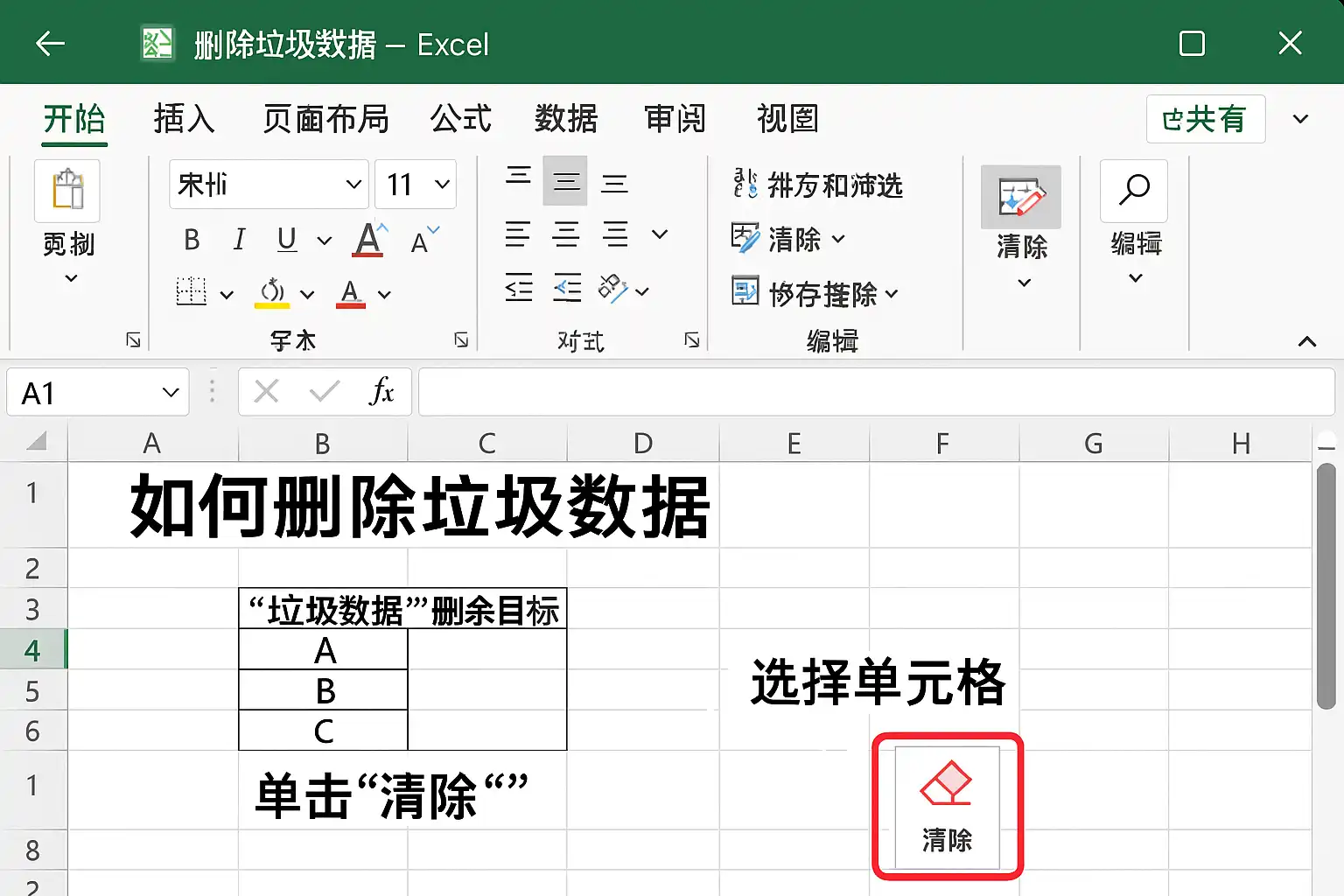Image resolution: width=1344 pixels, height=896 pixels.
Task: Click the 共享 (Share) button
Action: click(x=1206, y=119)
